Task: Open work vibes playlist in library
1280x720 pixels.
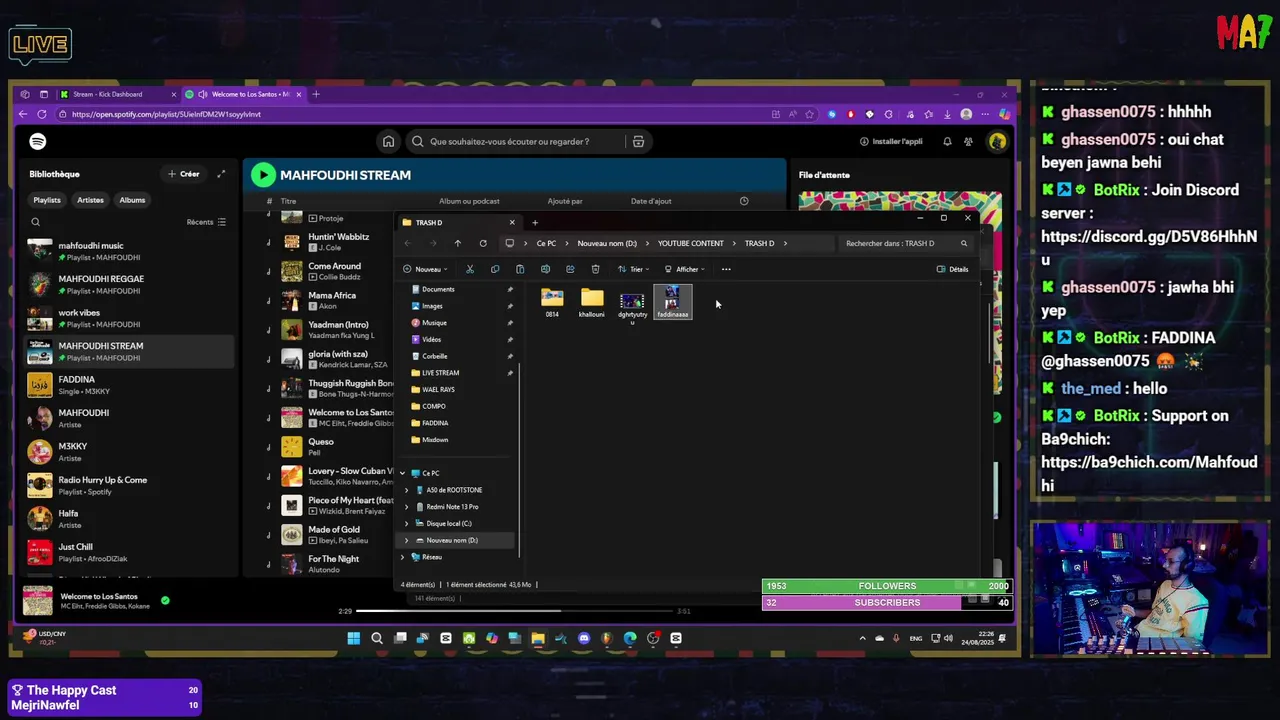Action: (130, 318)
